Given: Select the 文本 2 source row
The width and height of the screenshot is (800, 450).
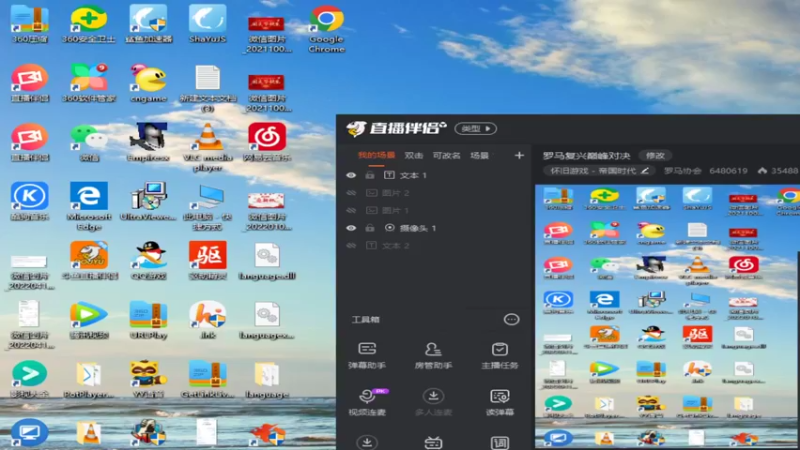Looking at the screenshot, I should [434, 245].
